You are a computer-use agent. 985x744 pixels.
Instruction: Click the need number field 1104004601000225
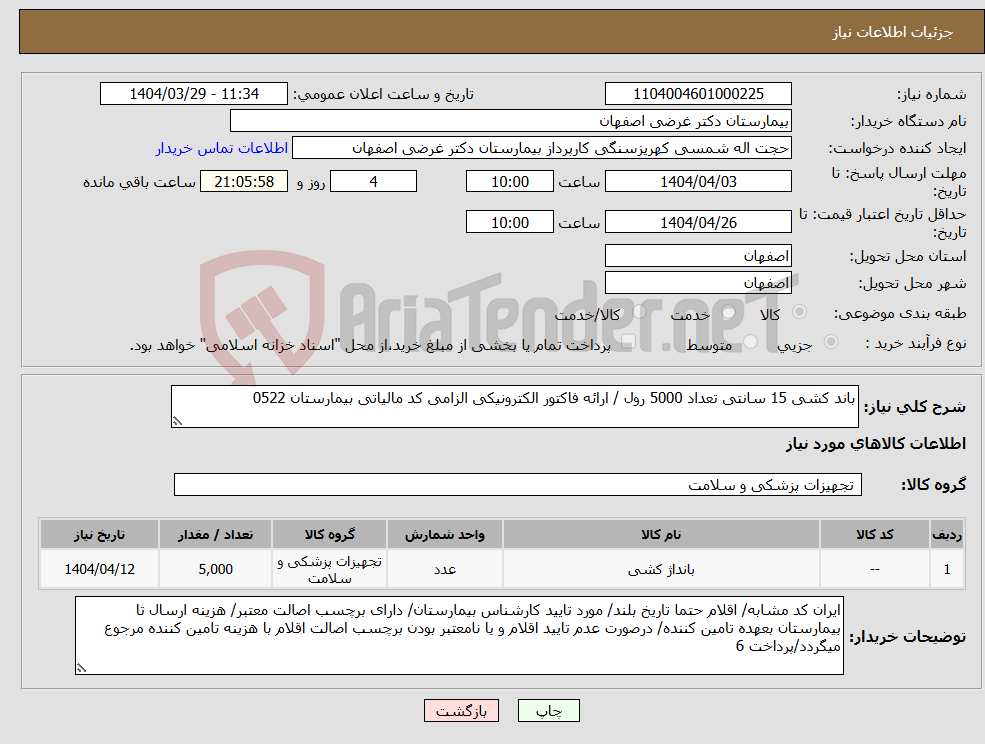(x=698, y=94)
